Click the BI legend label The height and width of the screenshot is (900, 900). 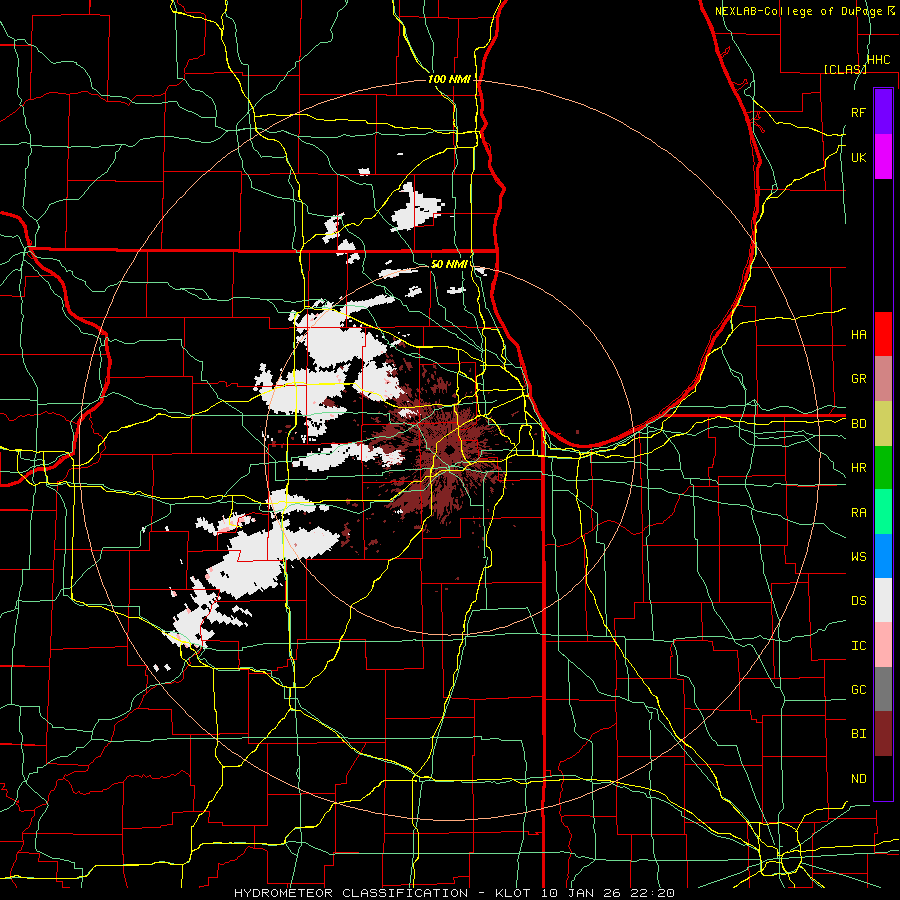[859, 734]
